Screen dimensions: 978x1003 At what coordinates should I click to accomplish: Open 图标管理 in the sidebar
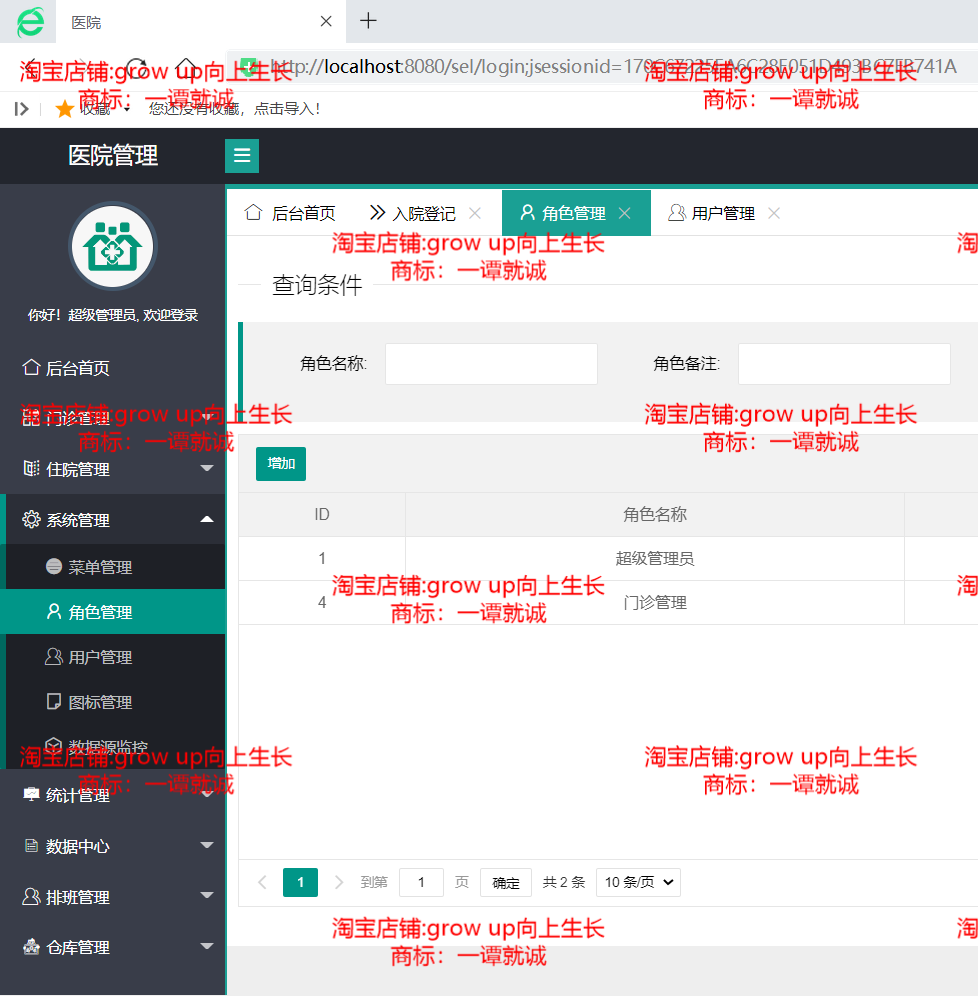[x=51, y=701]
